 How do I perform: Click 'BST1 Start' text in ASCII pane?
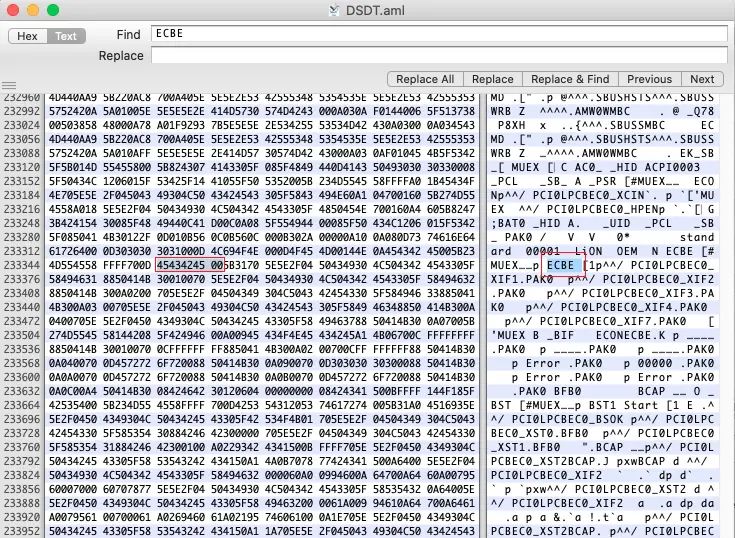pyautogui.click(x=624, y=405)
